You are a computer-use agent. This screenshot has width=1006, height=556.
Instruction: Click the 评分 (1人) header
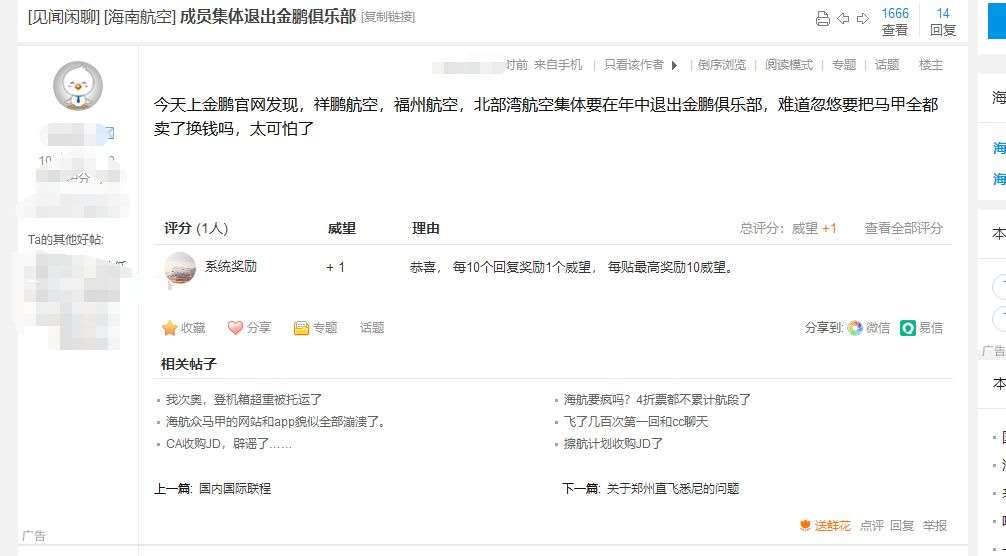196,228
